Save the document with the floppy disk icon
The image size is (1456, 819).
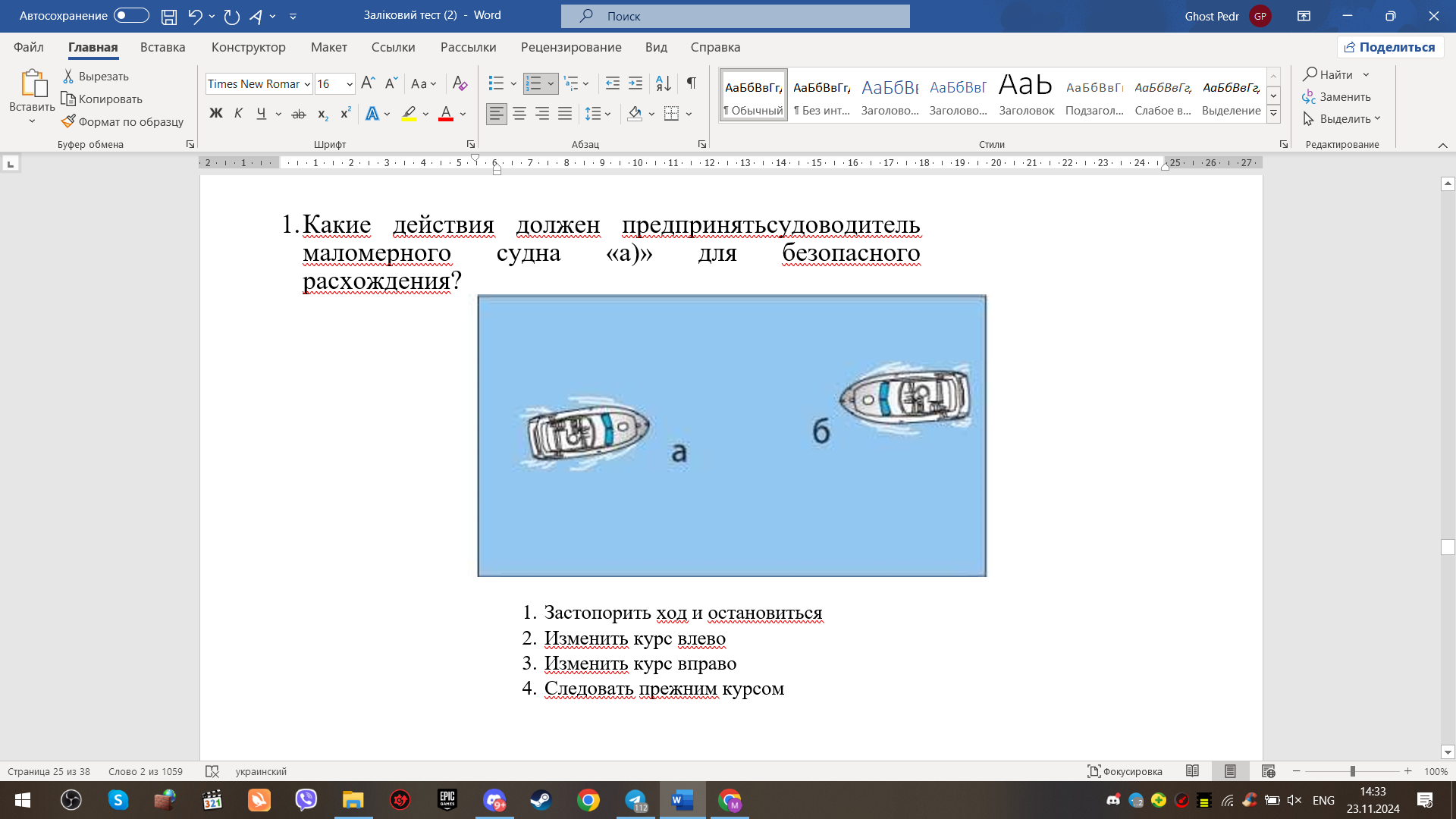tap(169, 16)
